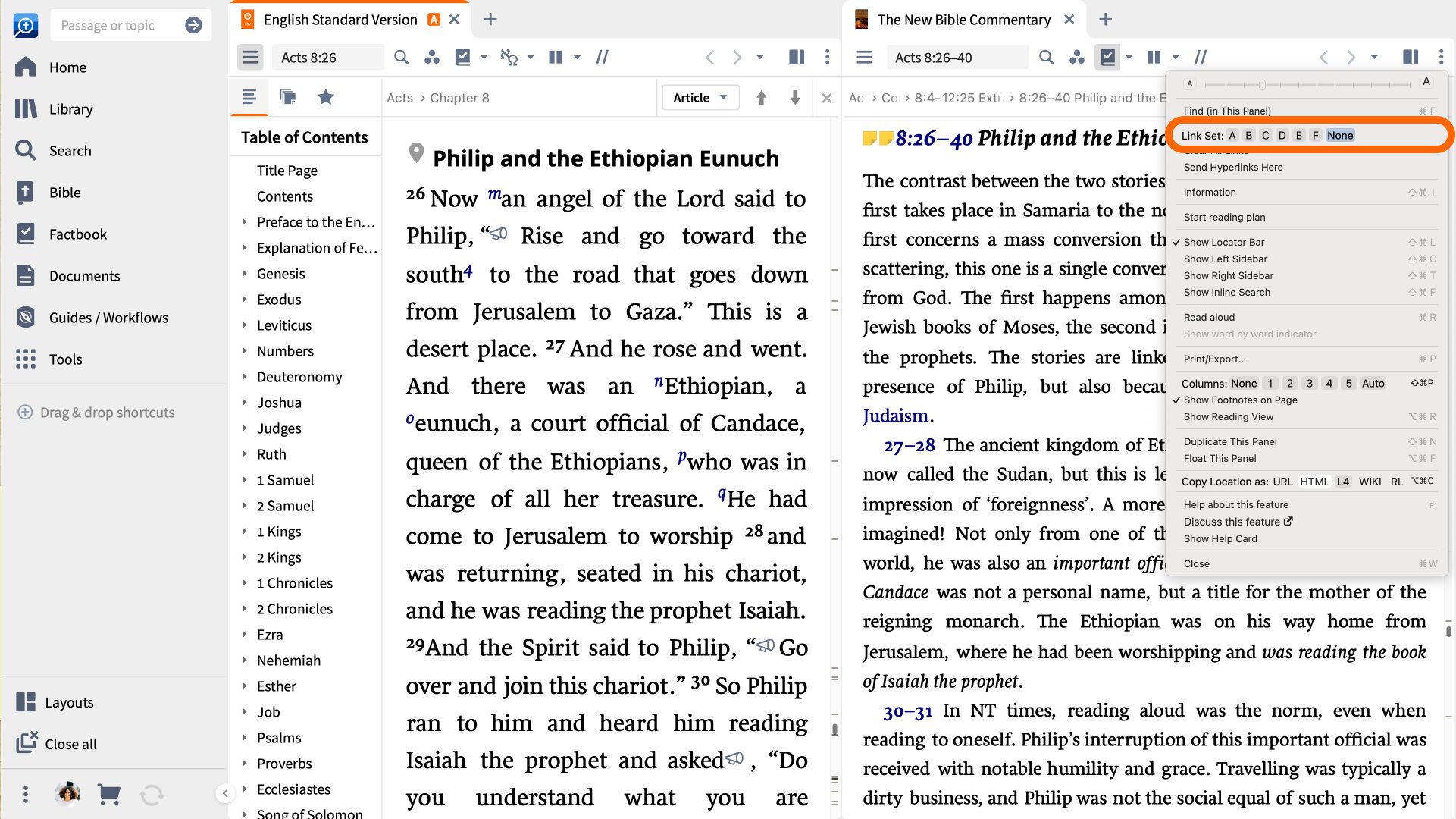Open the Factbook tool icon

[x=26, y=234]
